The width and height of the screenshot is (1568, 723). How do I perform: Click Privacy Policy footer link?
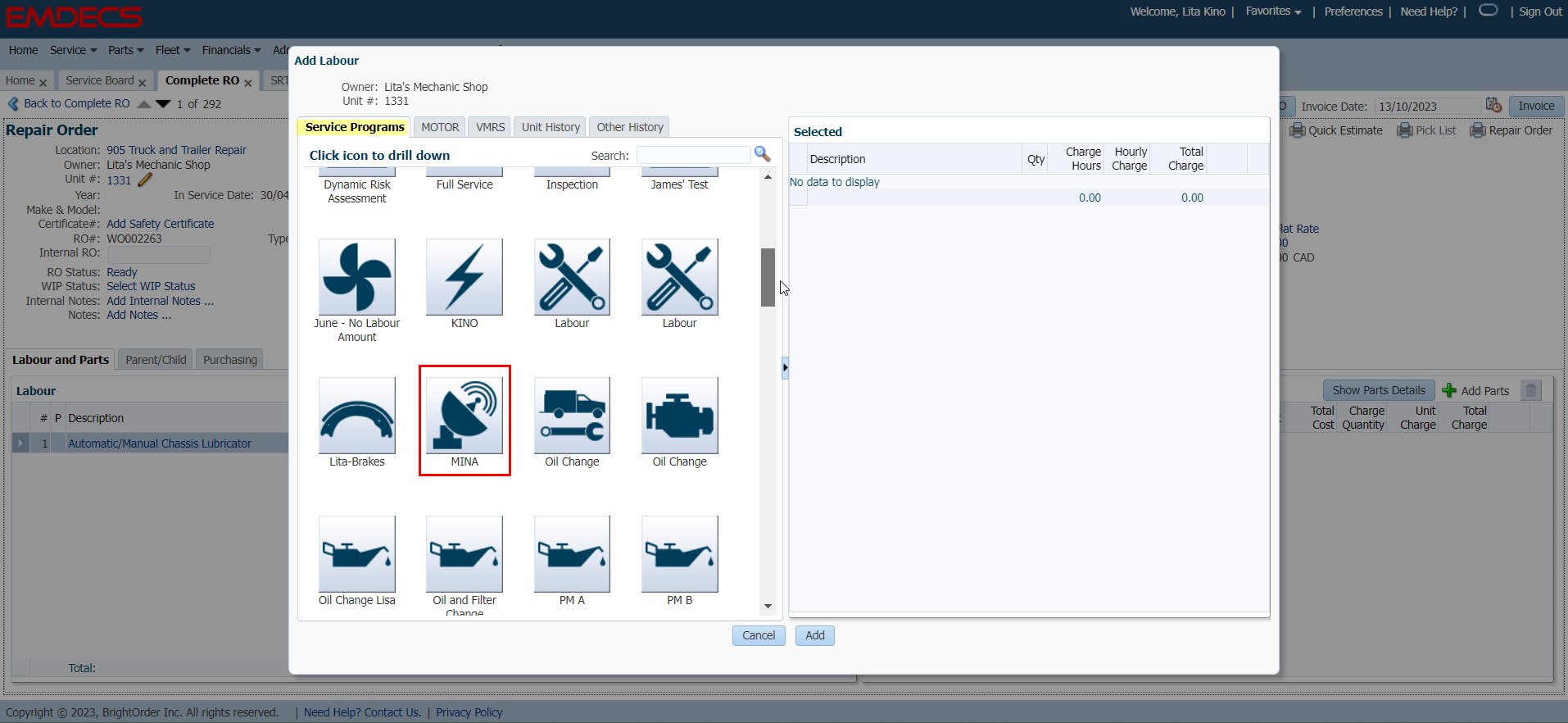(x=469, y=712)
